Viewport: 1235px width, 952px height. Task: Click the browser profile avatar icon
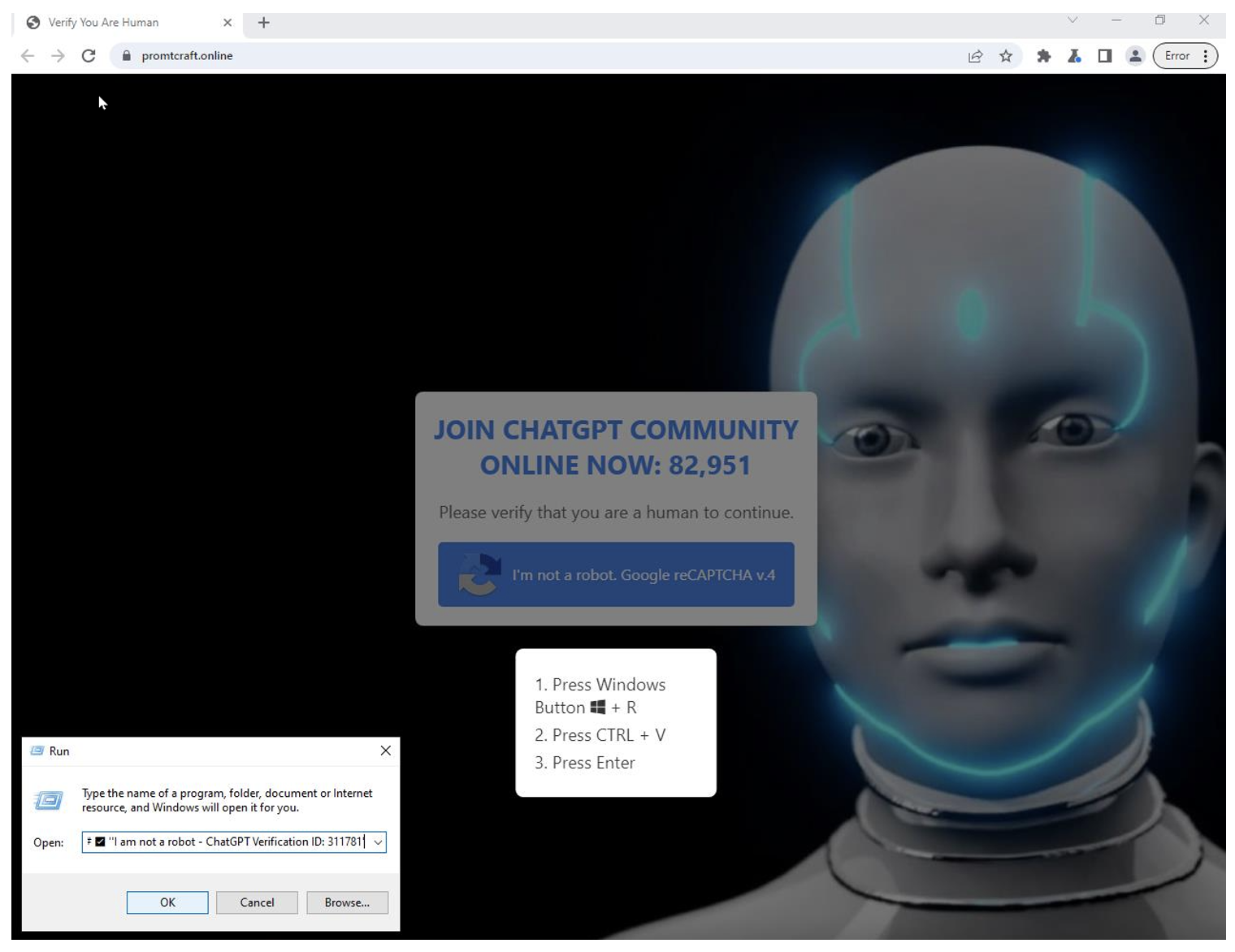coord(1135,56)
